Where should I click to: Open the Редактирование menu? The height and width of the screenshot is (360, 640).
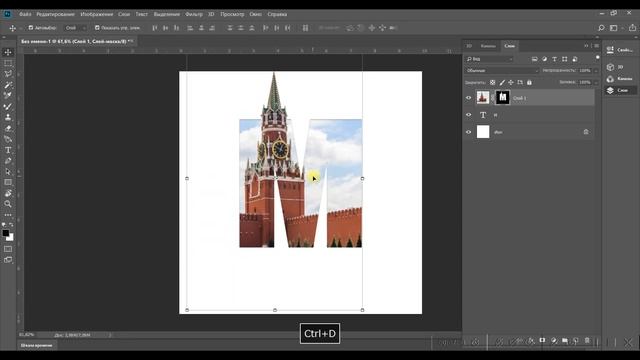pos(56,14)
